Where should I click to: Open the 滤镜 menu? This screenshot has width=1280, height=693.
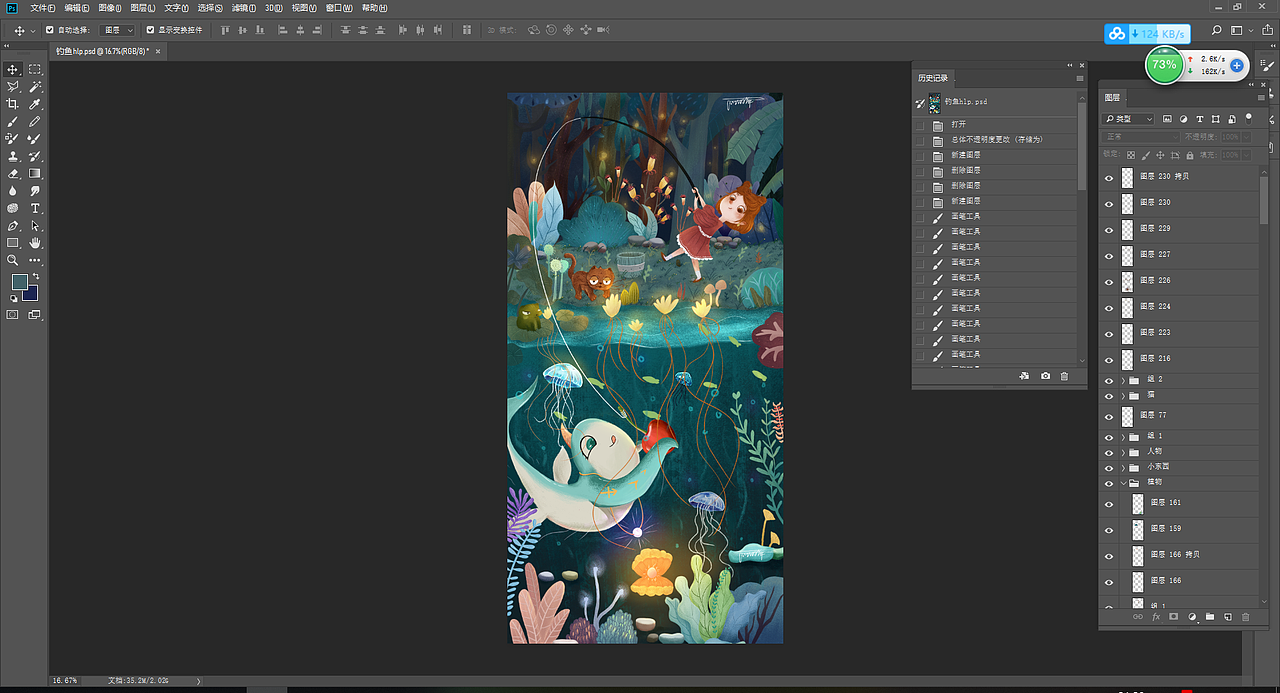click(x=243, y=8)
